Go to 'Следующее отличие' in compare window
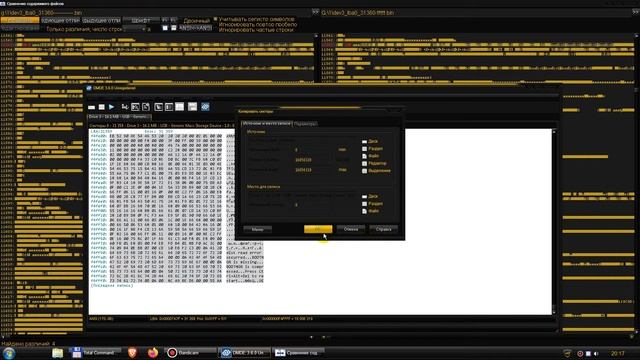This screenshot has width=640, height=360. pyautogui.click(x=60, y=20)
